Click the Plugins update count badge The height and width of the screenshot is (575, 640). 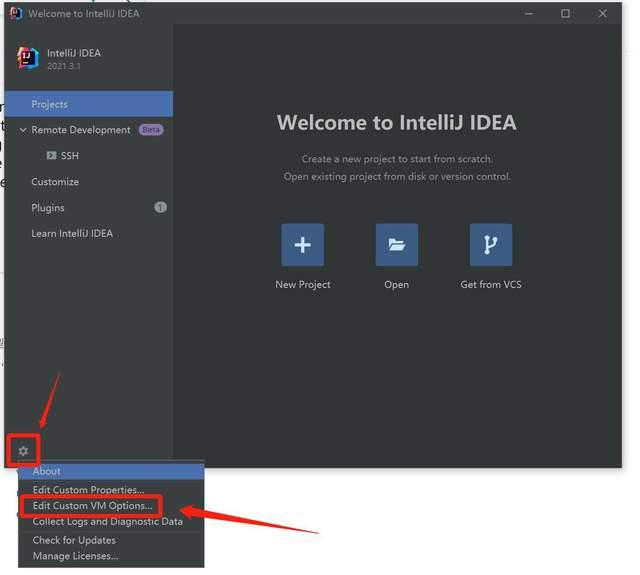[160, 207]
